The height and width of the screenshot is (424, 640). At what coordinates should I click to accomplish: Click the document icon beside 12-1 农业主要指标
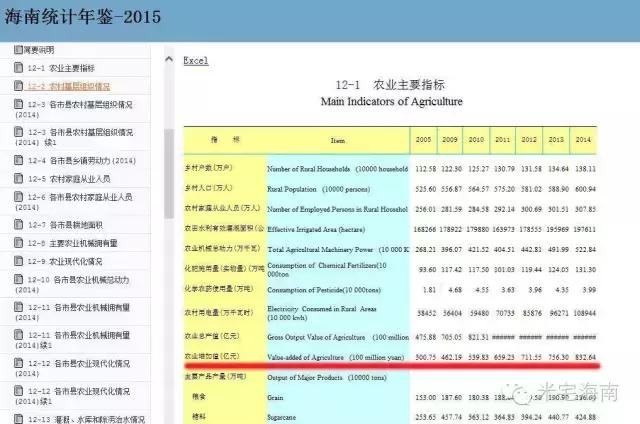[x=18, y=67]
